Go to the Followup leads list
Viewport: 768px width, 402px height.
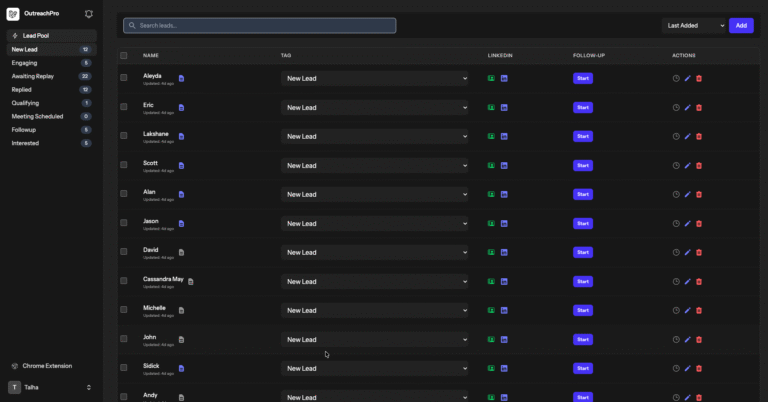pos(51,130)
